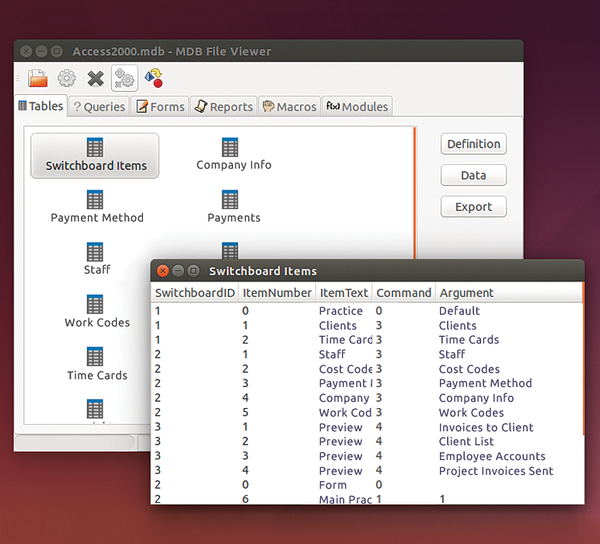Select the 'Payment Method' Argument cell

[485, 383]
